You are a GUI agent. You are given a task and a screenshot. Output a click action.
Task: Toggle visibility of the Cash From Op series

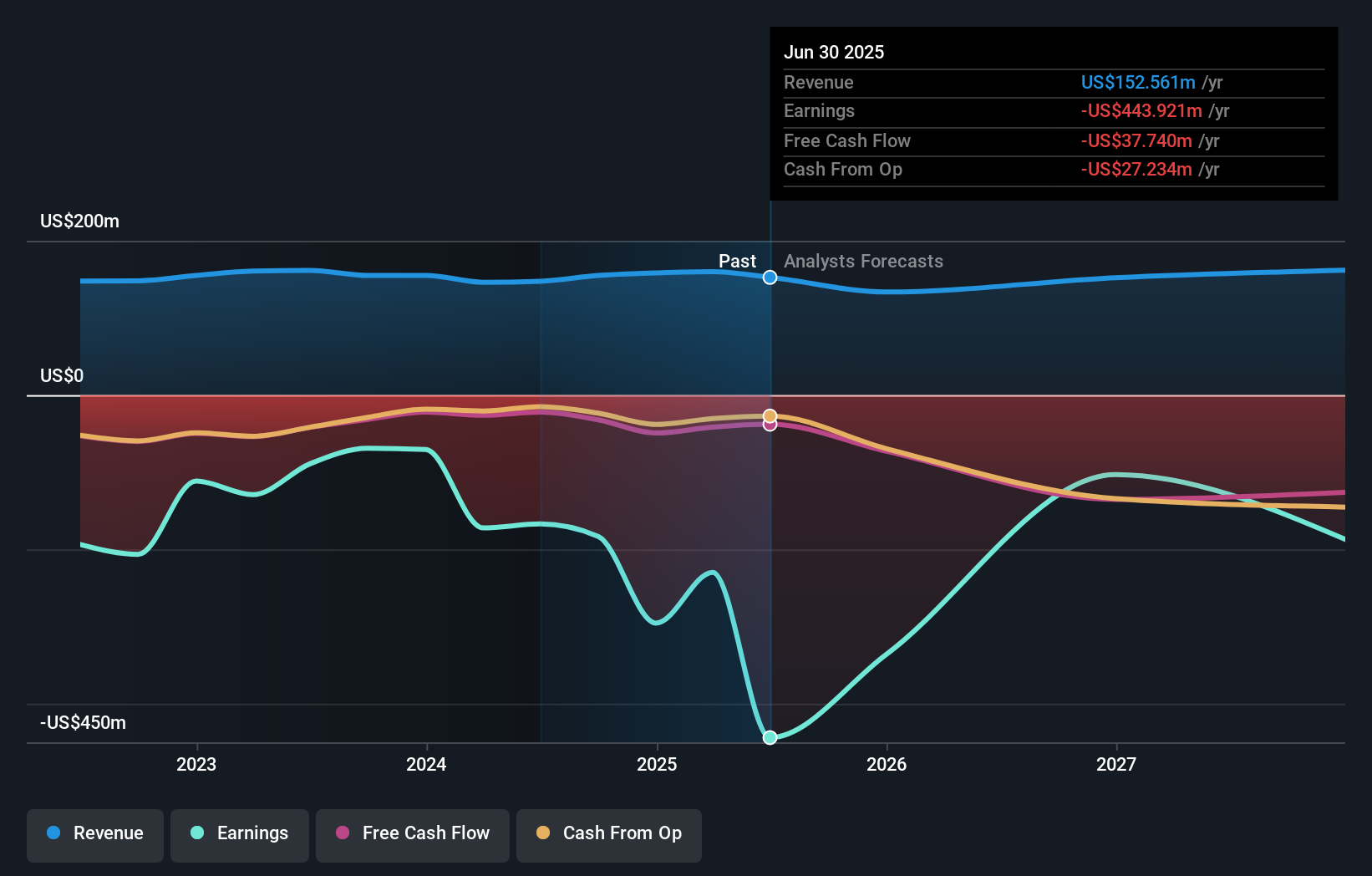point(609,834)
